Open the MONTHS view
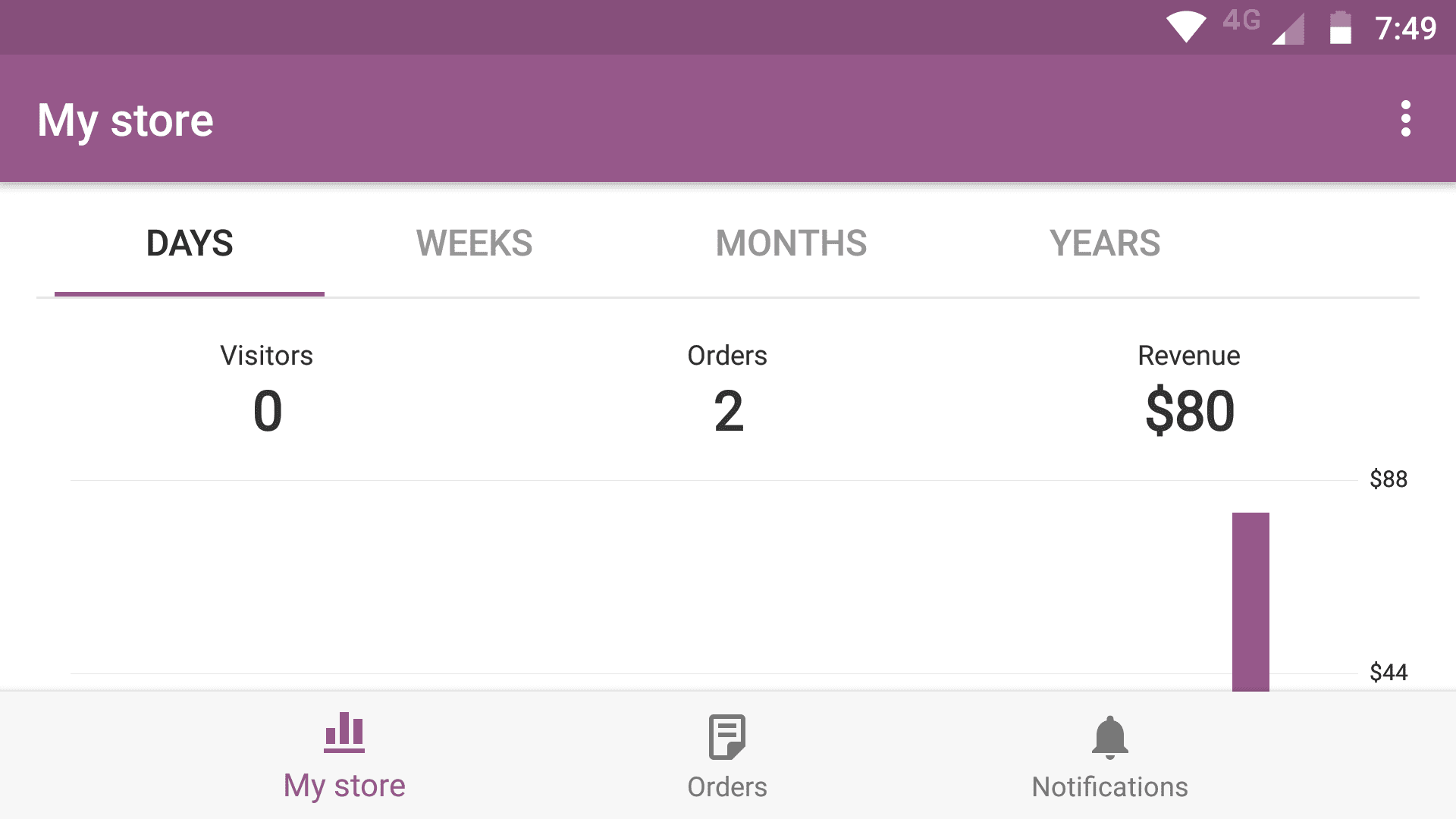This screenshot has height=819, width=1456. pyautogui.click(x=791, y=243)
